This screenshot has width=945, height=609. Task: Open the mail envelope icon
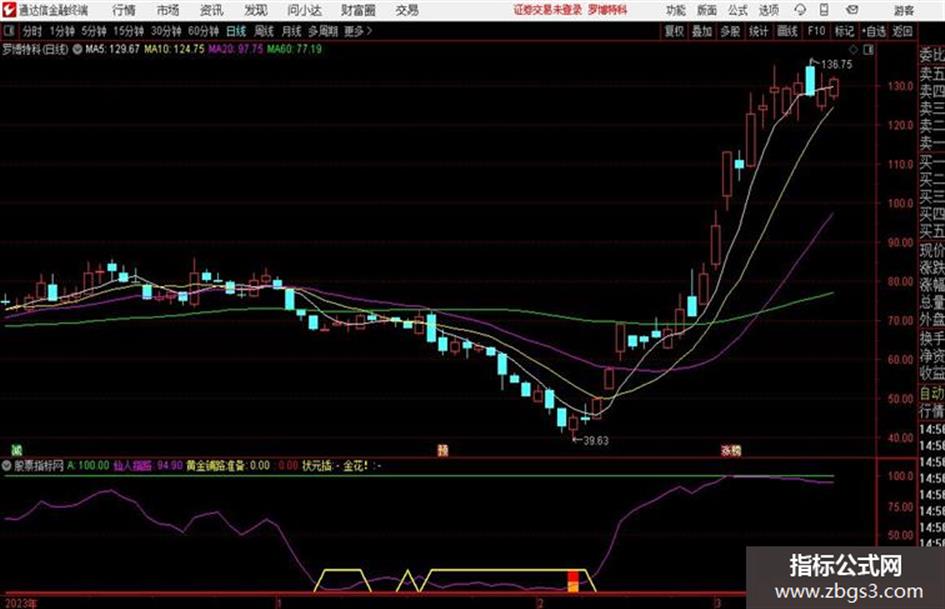click(852, 10)
